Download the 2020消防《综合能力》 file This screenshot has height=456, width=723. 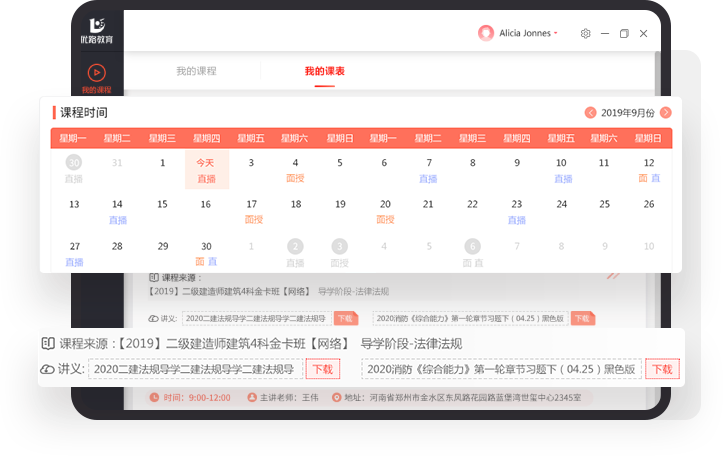pyautogui.click(x=662, y=369)
